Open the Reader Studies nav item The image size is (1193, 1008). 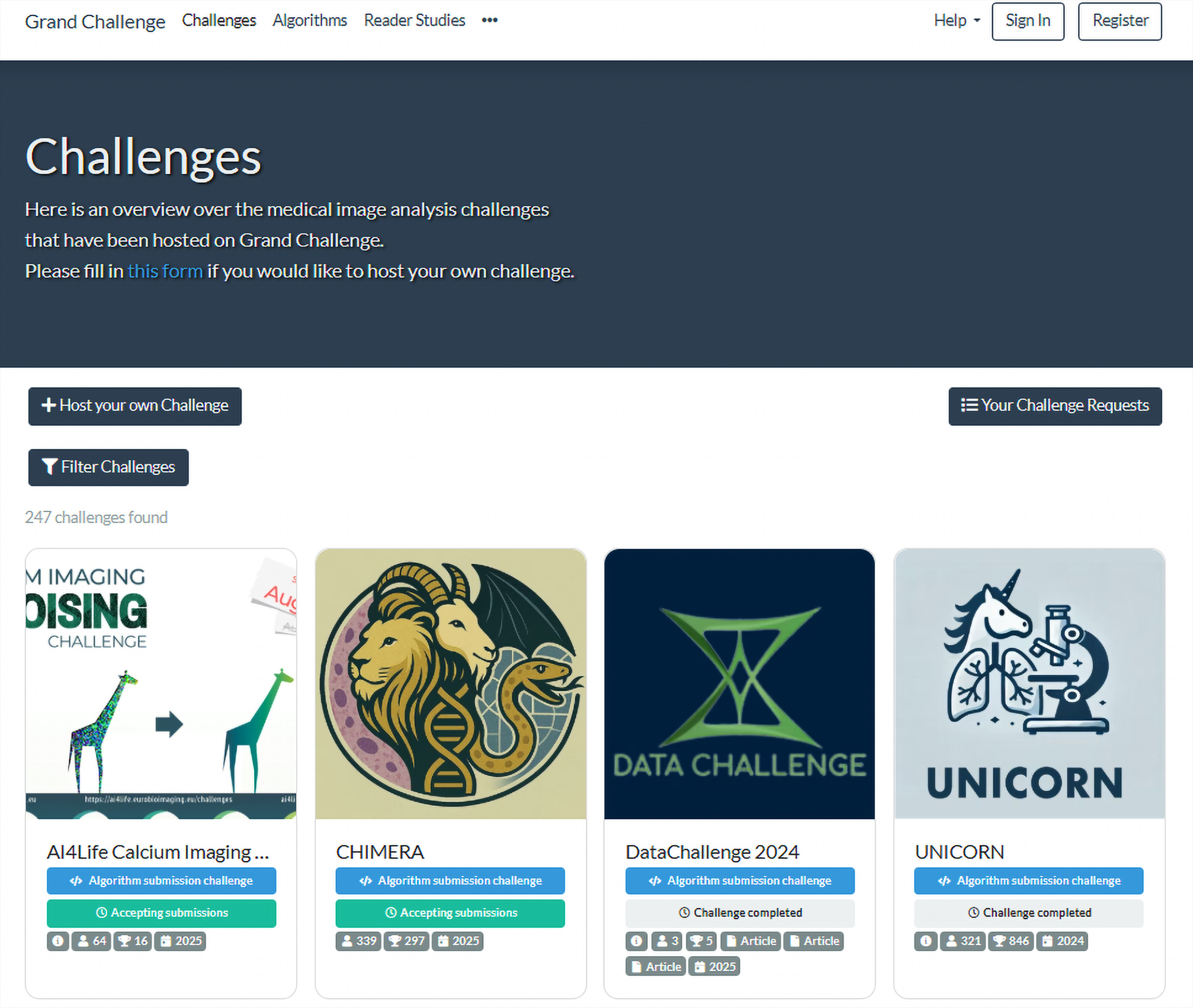[415, 21]
